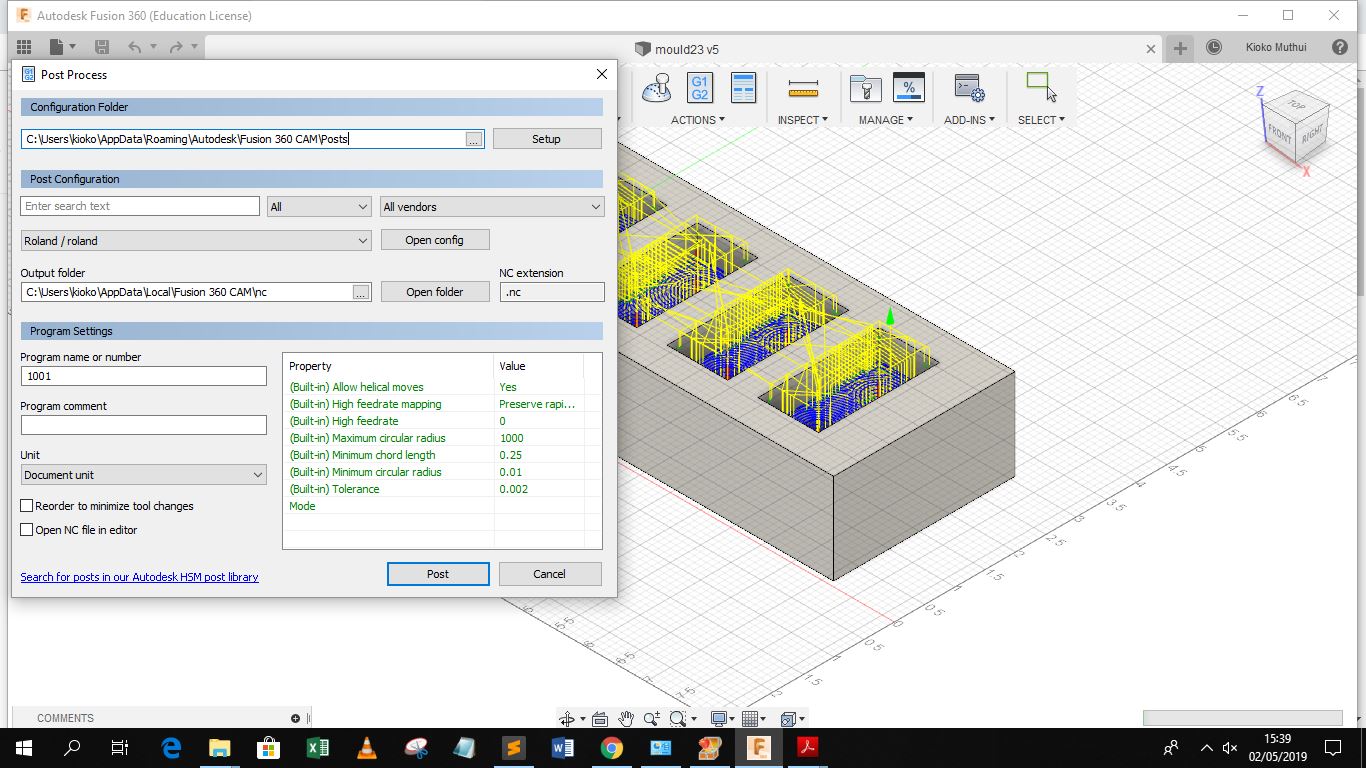Click the Measure ruler icon under Inspect

pyautogui.click(x=803, y=89)
